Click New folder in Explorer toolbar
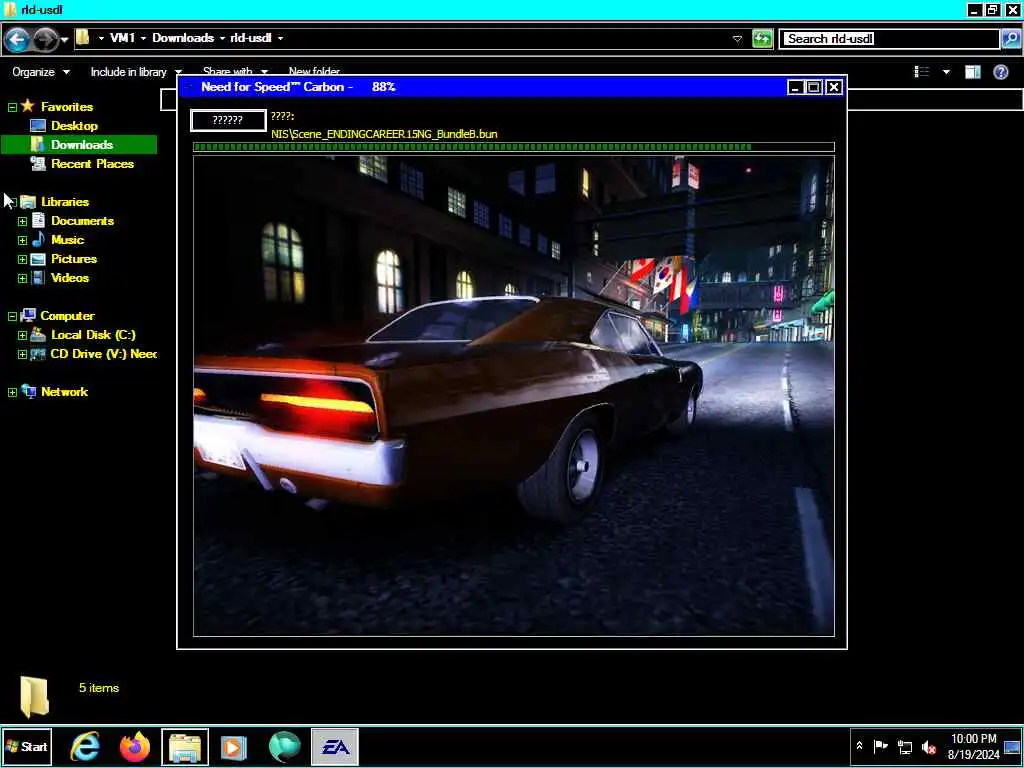 pyautogui.click(x=314, y=71)
